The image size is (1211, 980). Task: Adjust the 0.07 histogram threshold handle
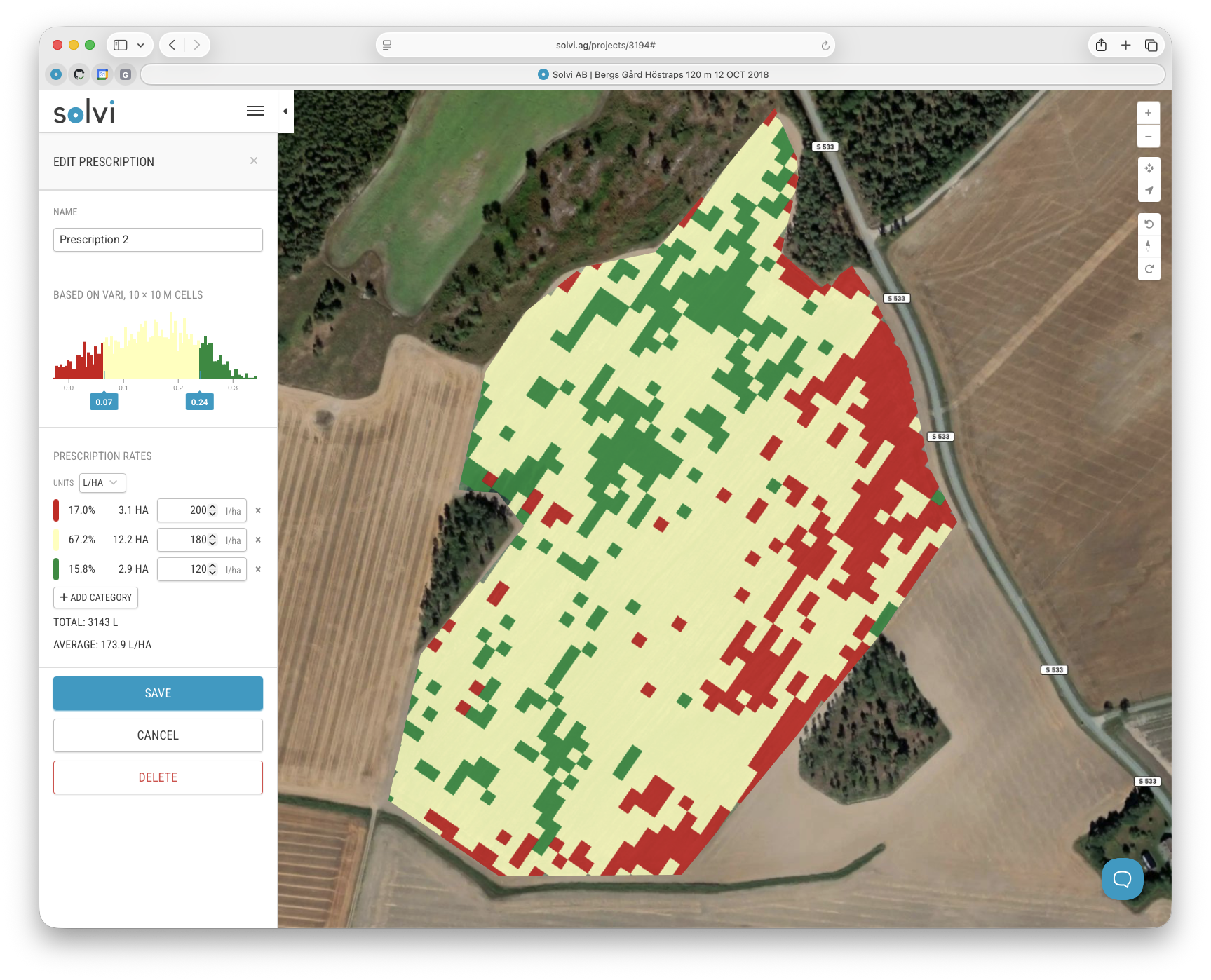coord(104,402)
